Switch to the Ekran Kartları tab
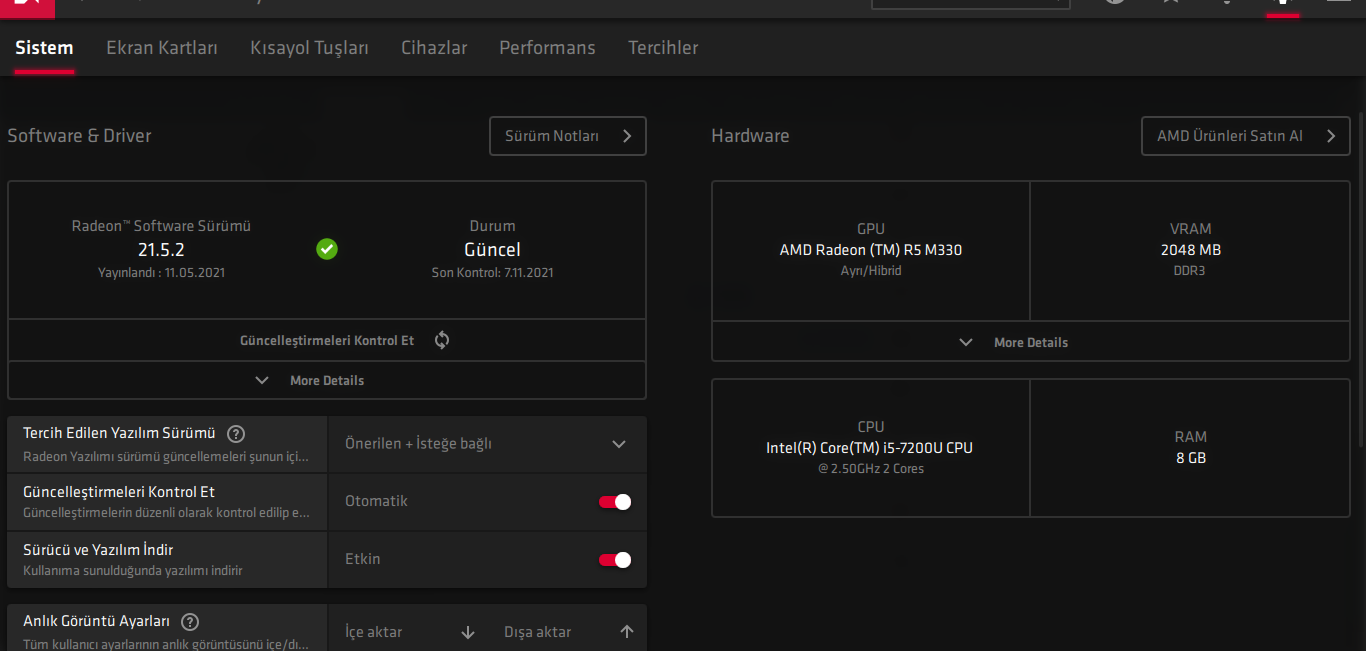The image size is (1366, 651). pyautogui.click(x=162, y=48)
